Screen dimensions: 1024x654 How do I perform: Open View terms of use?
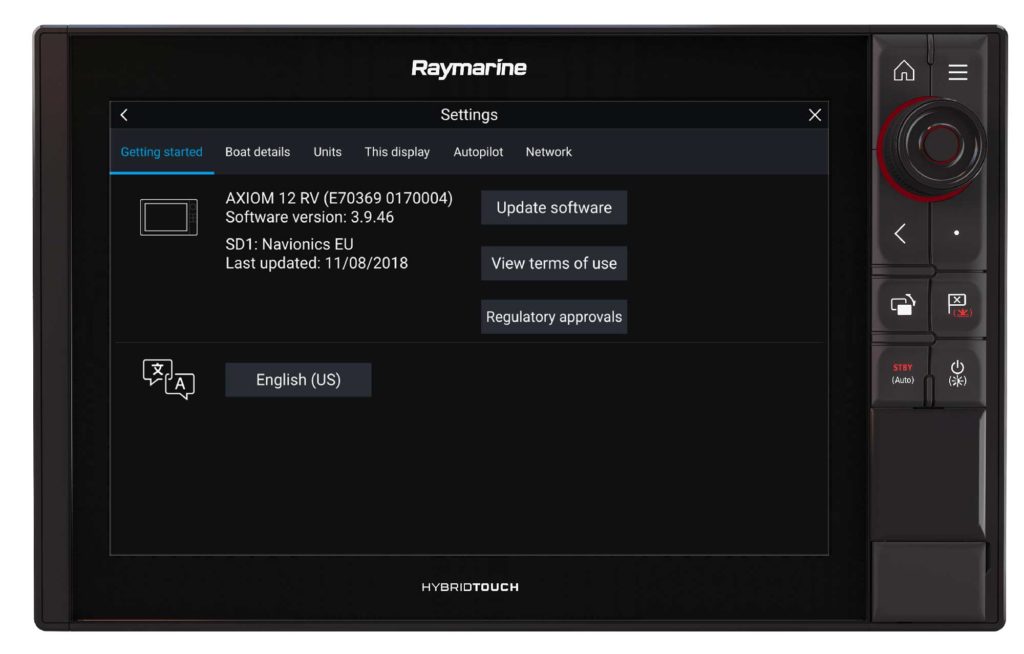[554, 263]
